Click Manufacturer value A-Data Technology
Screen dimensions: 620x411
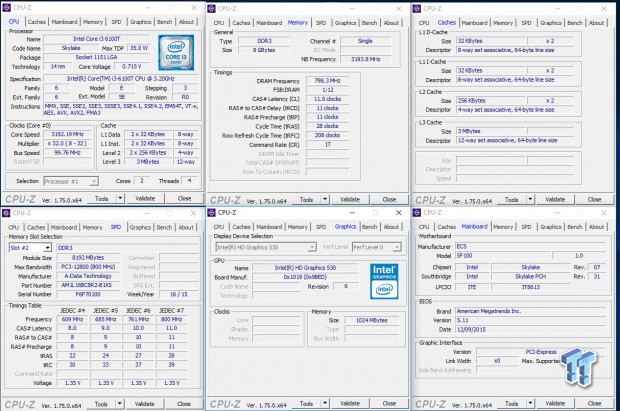88,276
